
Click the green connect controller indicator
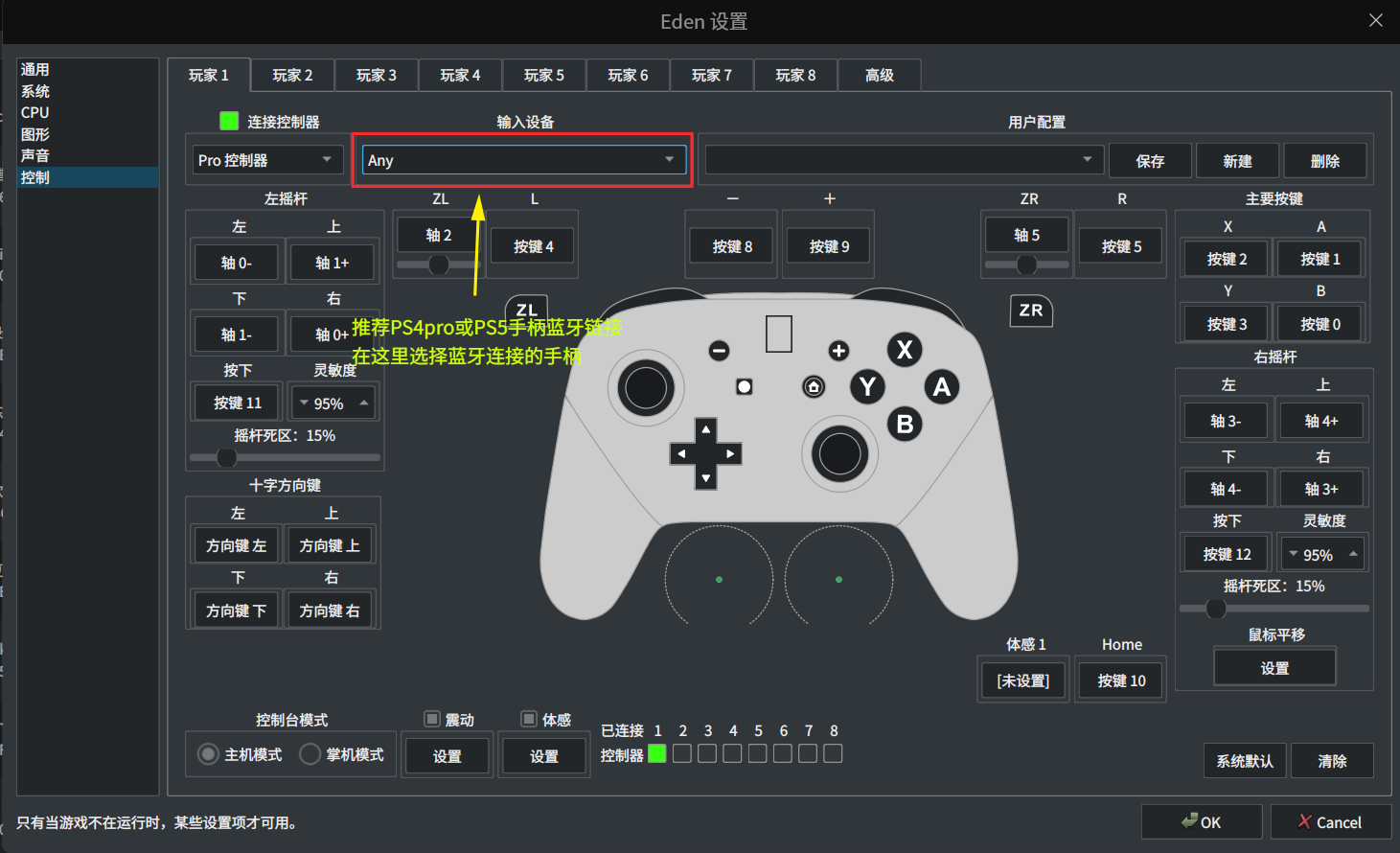click(229, 121)
